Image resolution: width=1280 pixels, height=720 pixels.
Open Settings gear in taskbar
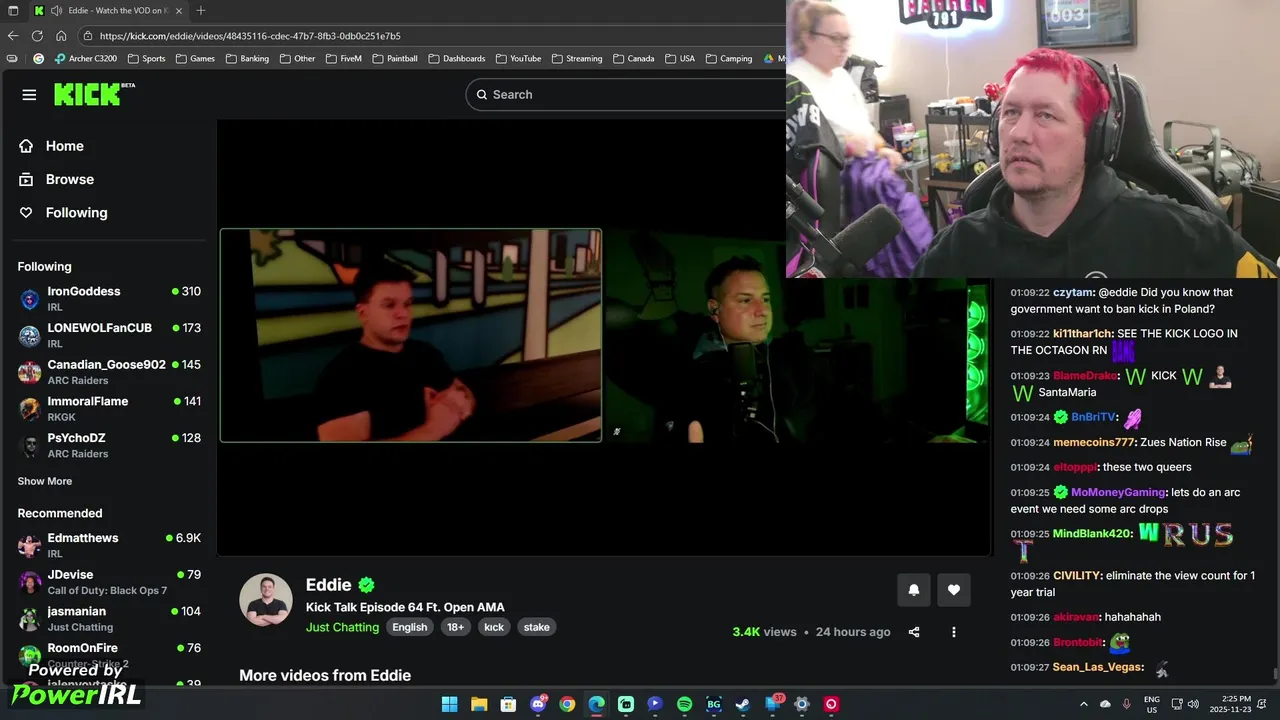(801, 704)
